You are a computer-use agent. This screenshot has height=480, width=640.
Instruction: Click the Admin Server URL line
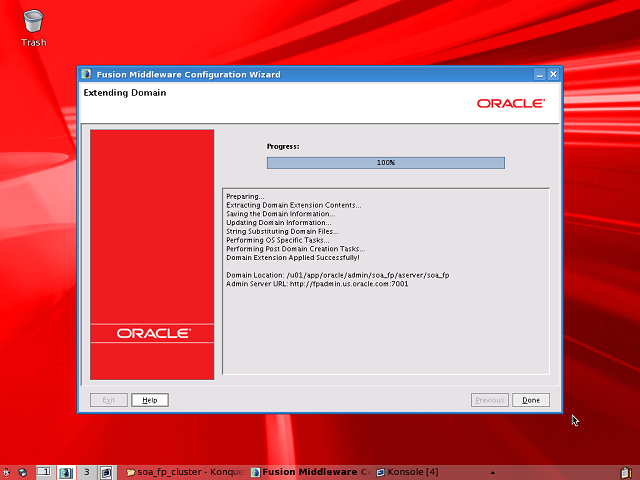(x=317, y=284)
